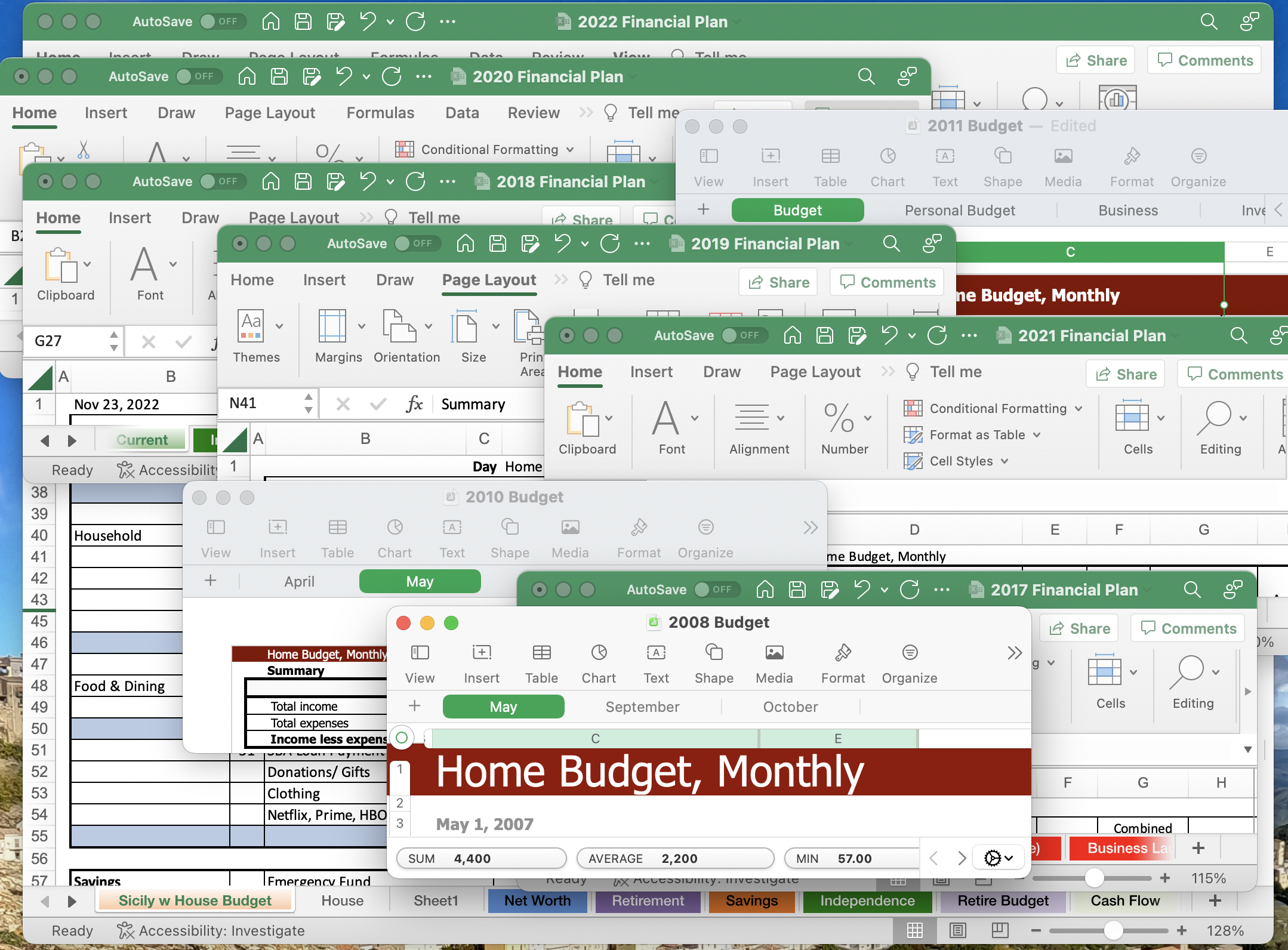This screenshot has width=1288, height=950.
Task: Click search icon in 2021 Financial Plan
Action: (1238, 335)
